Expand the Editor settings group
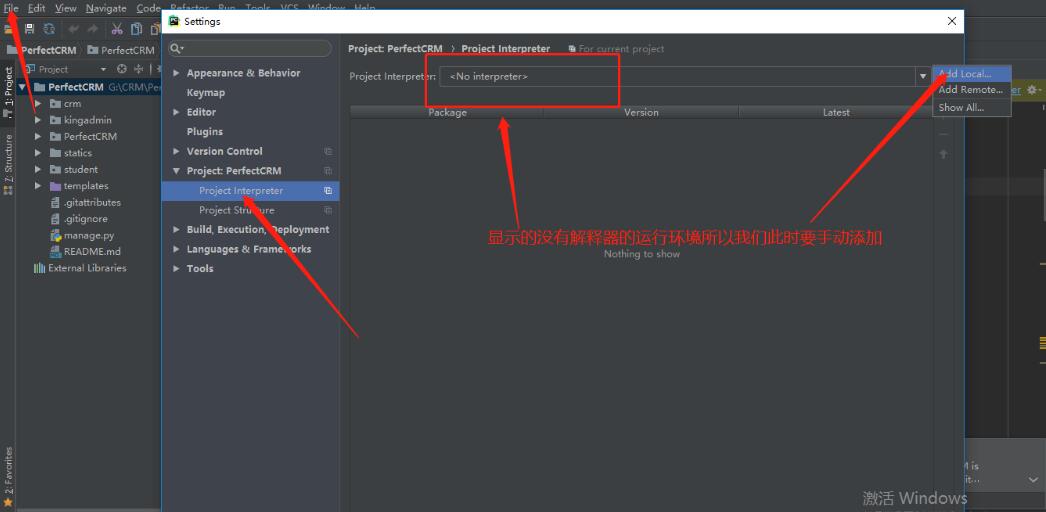Image resolution: width=1046 pixels, height=512 pixels. 177,113
